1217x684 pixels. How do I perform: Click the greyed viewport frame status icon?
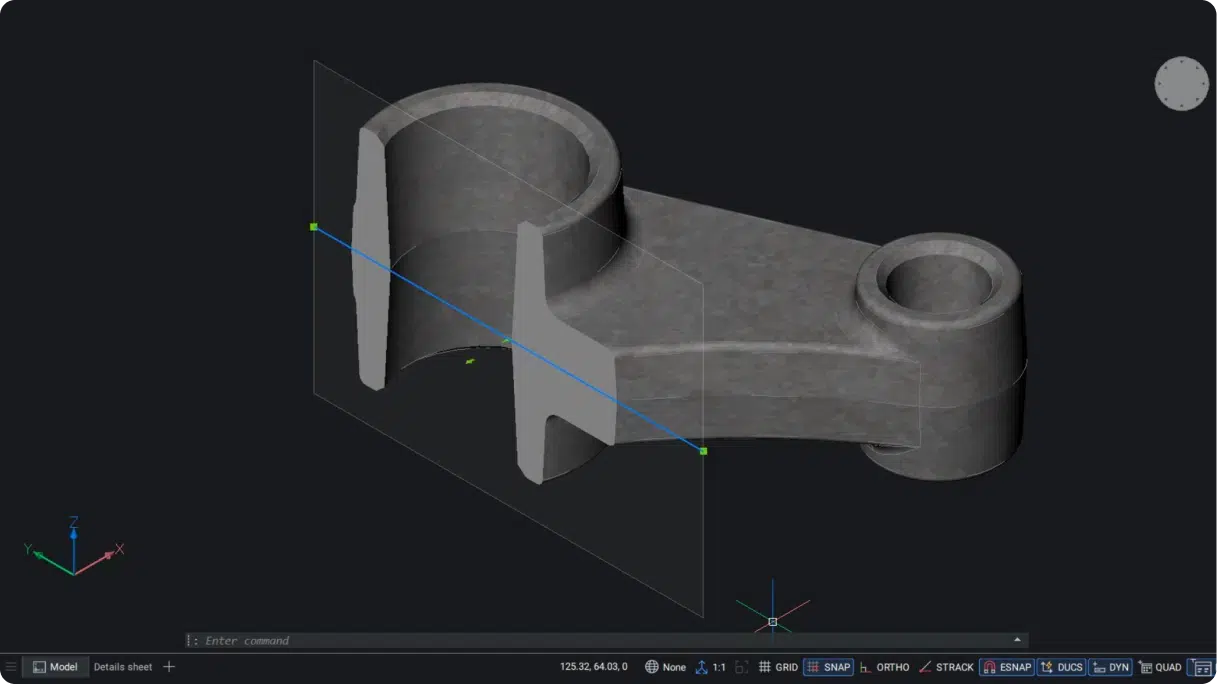pos(741,667)
